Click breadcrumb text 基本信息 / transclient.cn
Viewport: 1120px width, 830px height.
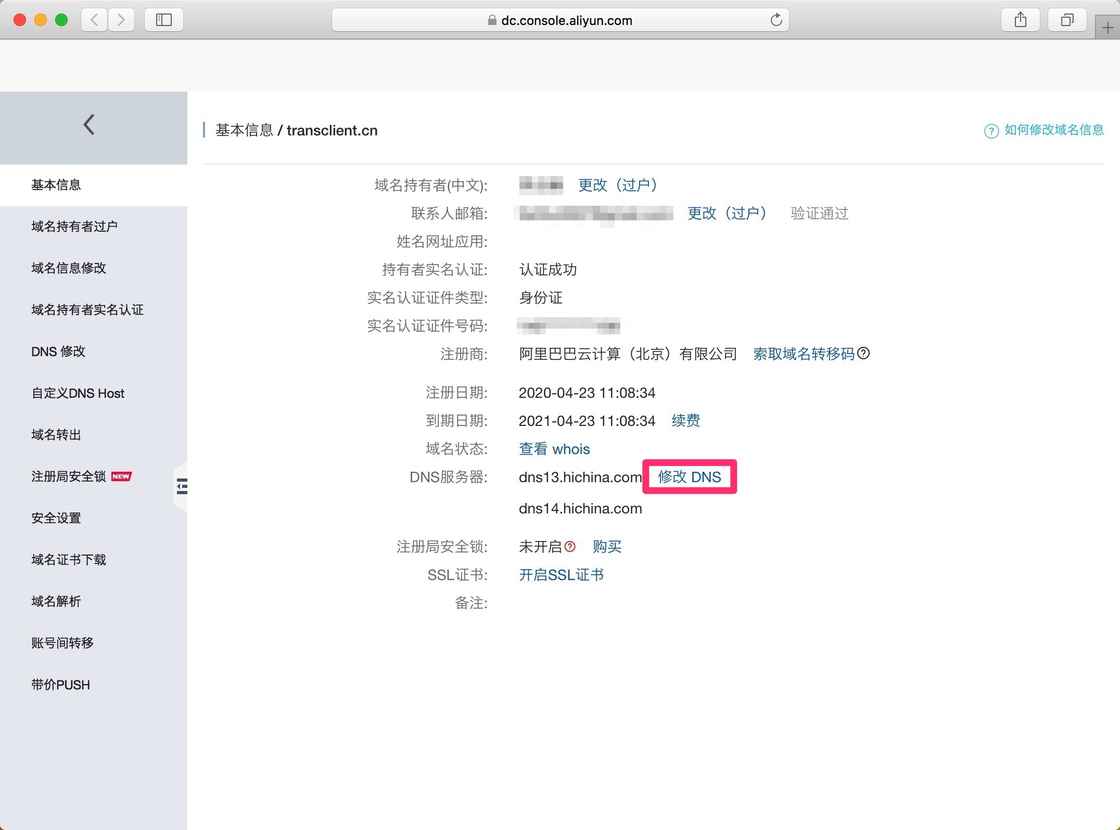[296, 131]
